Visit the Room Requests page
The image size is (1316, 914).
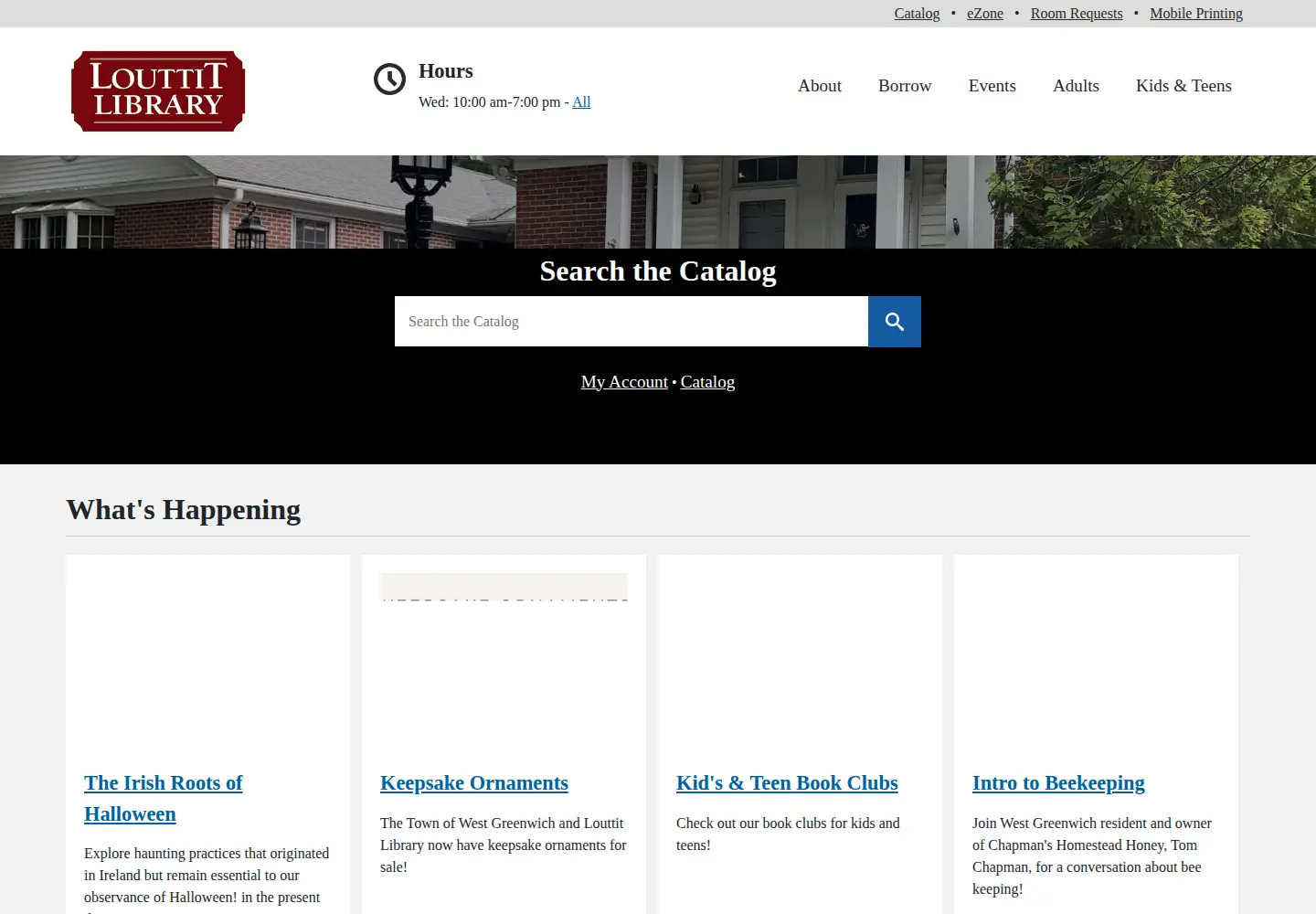[x=1077, y=14]
